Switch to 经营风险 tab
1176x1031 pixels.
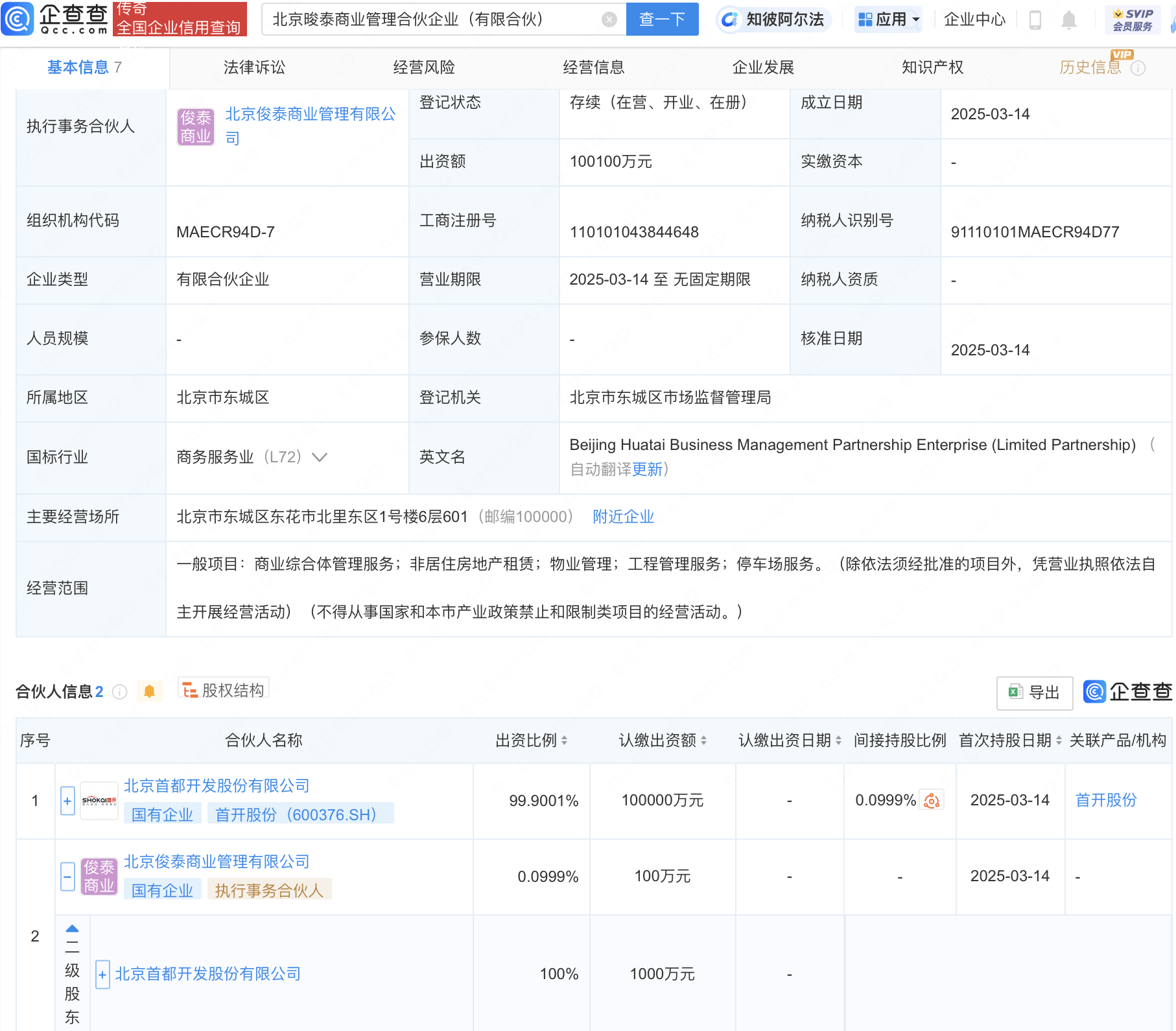(424, 67)
